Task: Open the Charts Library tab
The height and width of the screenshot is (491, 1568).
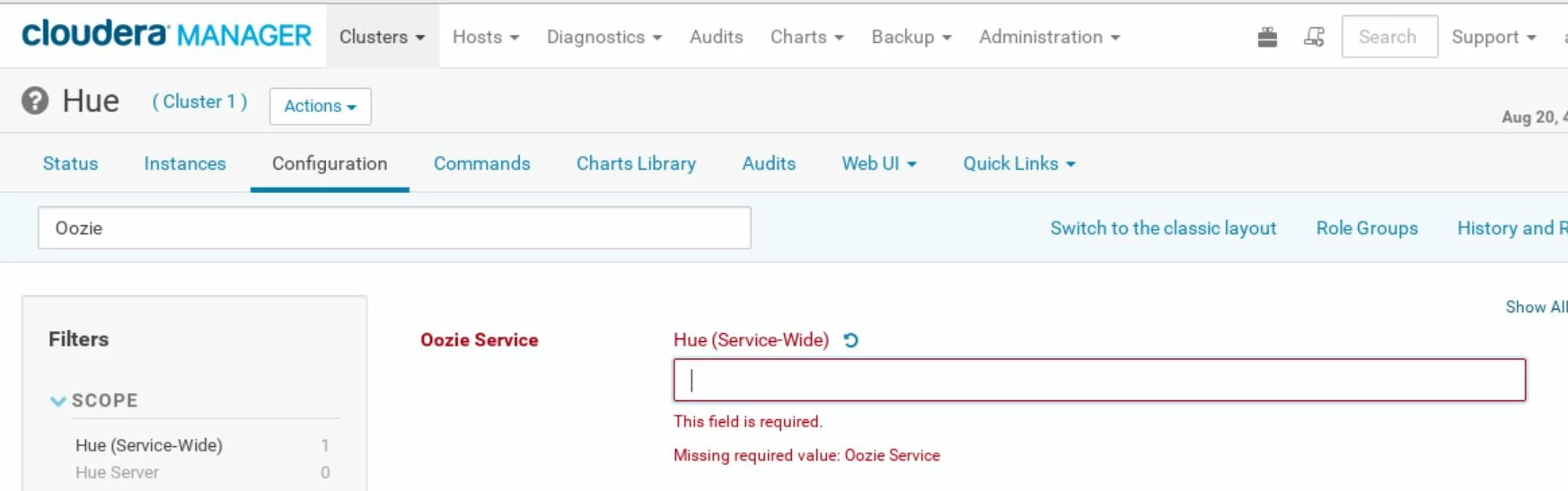Action: point(636,163)
